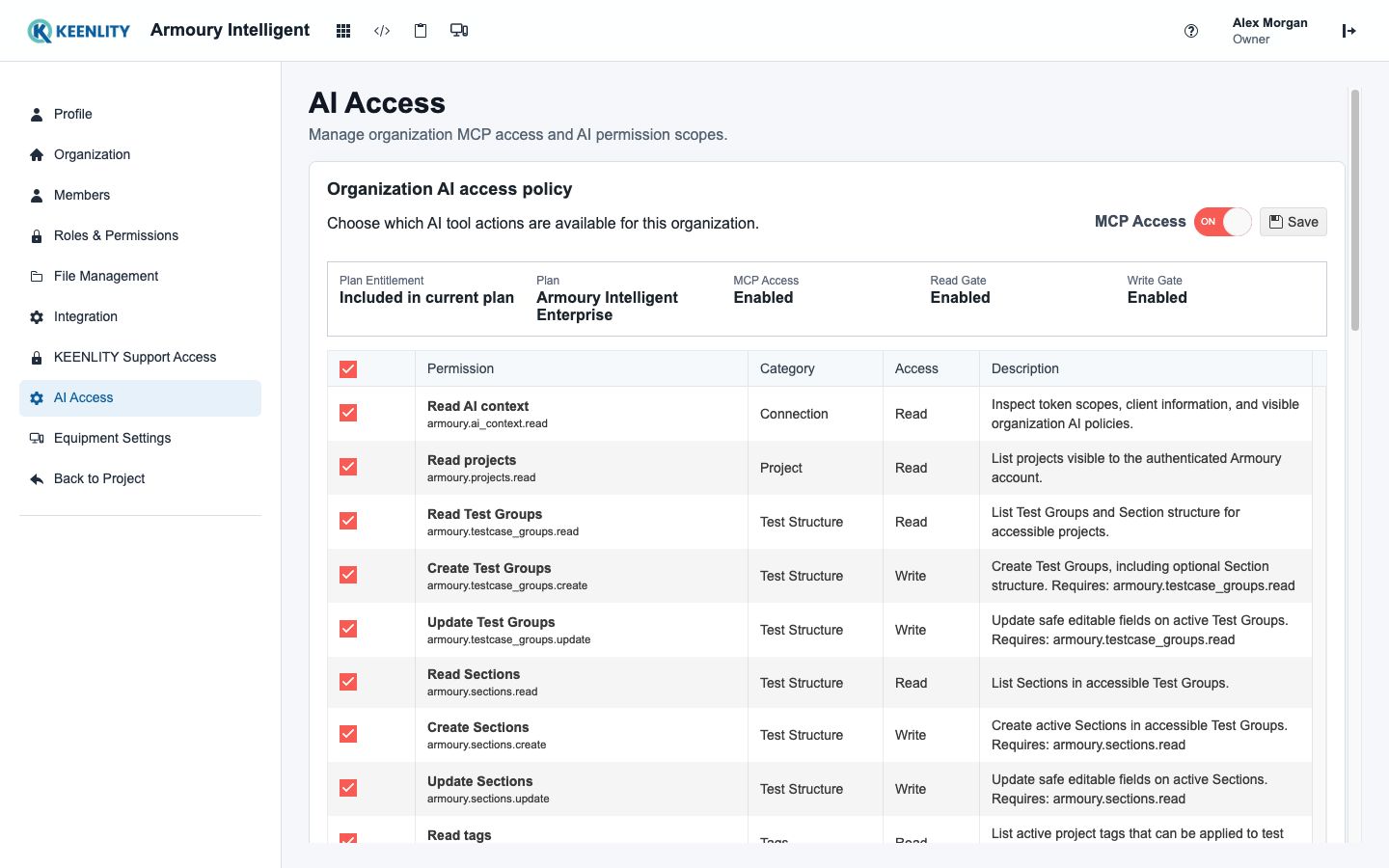Click the logout arrow icon
This screenshot has height=868, width=1389.
coord(1349,31)
